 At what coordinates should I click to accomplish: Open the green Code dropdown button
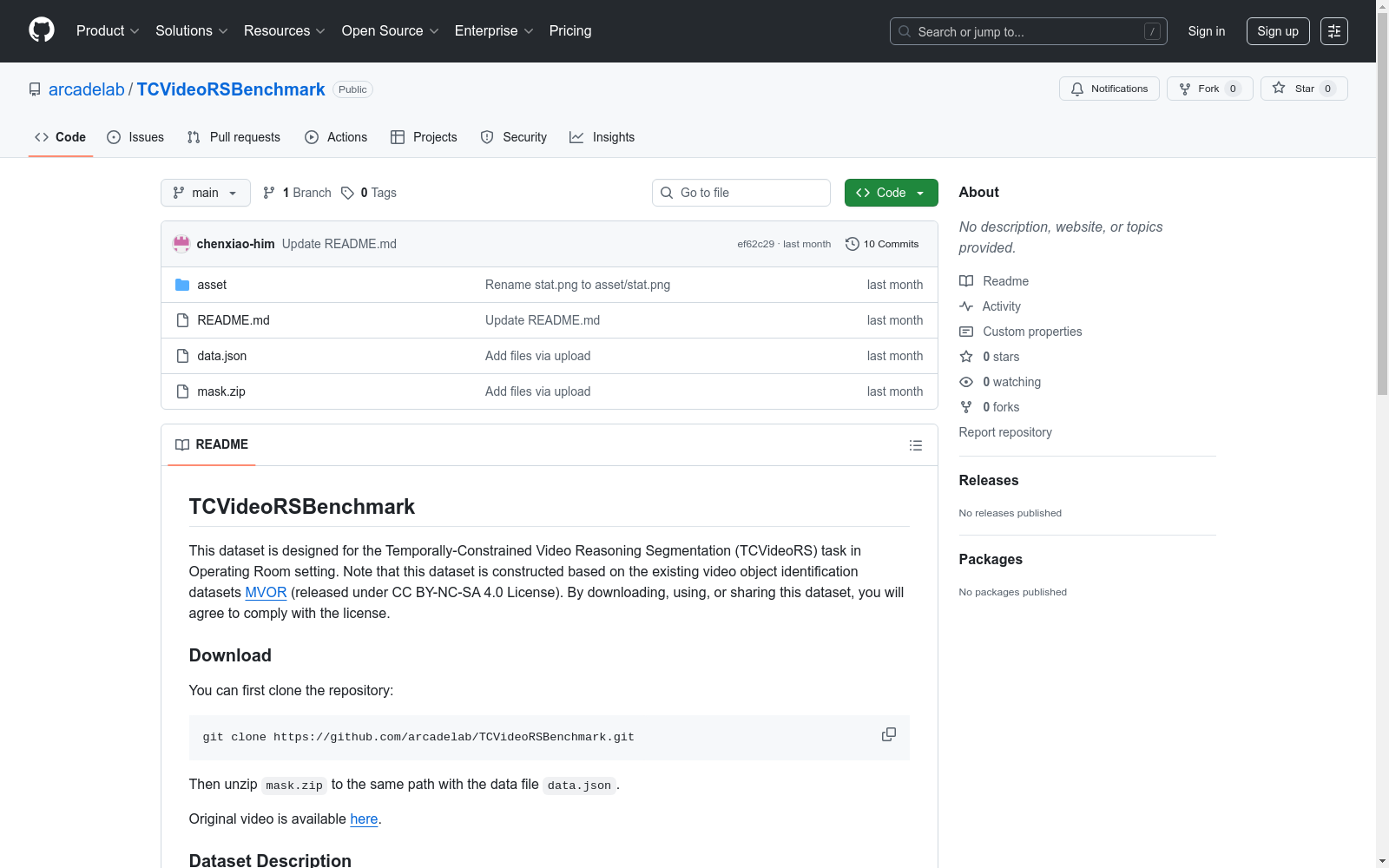tap(891, 193)
